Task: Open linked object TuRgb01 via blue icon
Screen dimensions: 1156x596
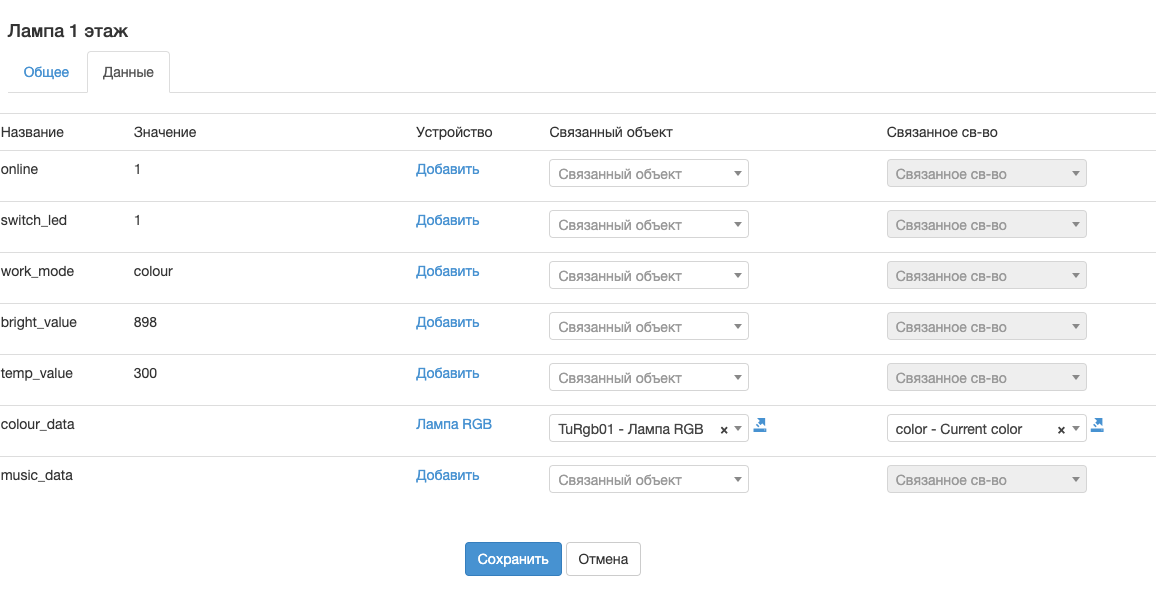Action: 760,425
